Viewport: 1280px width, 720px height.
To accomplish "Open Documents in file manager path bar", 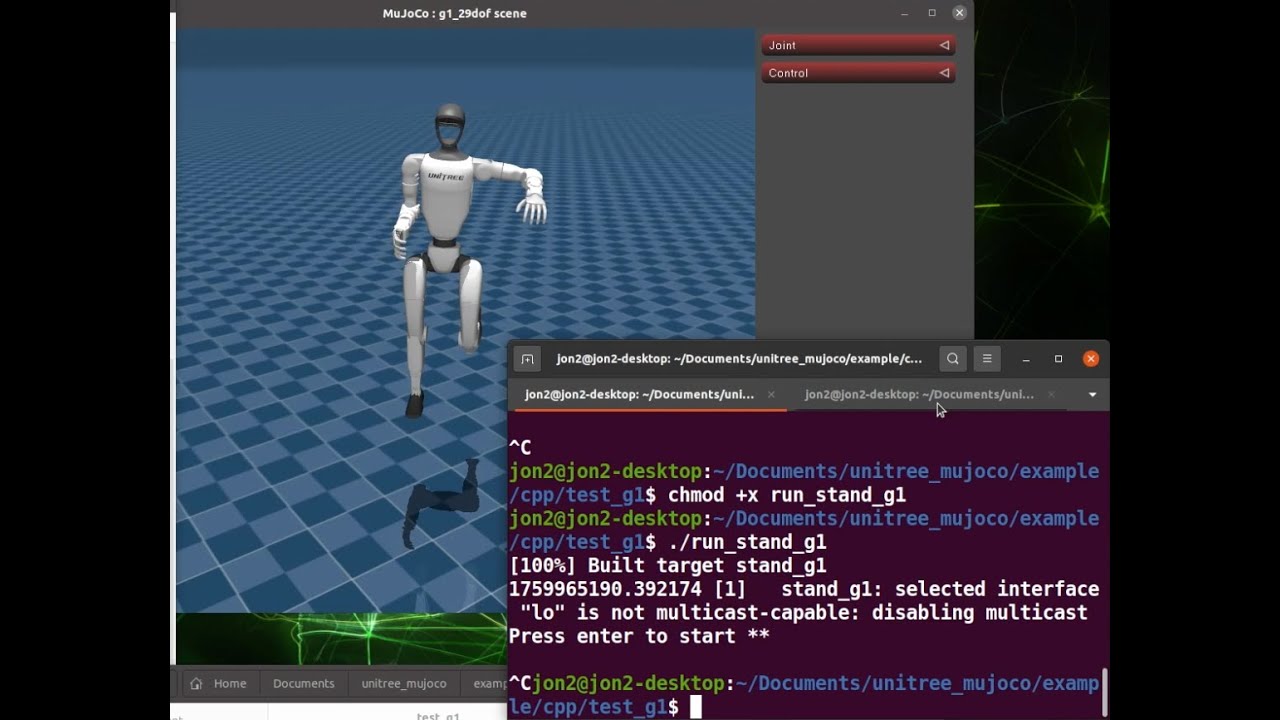I will [304, 684].
